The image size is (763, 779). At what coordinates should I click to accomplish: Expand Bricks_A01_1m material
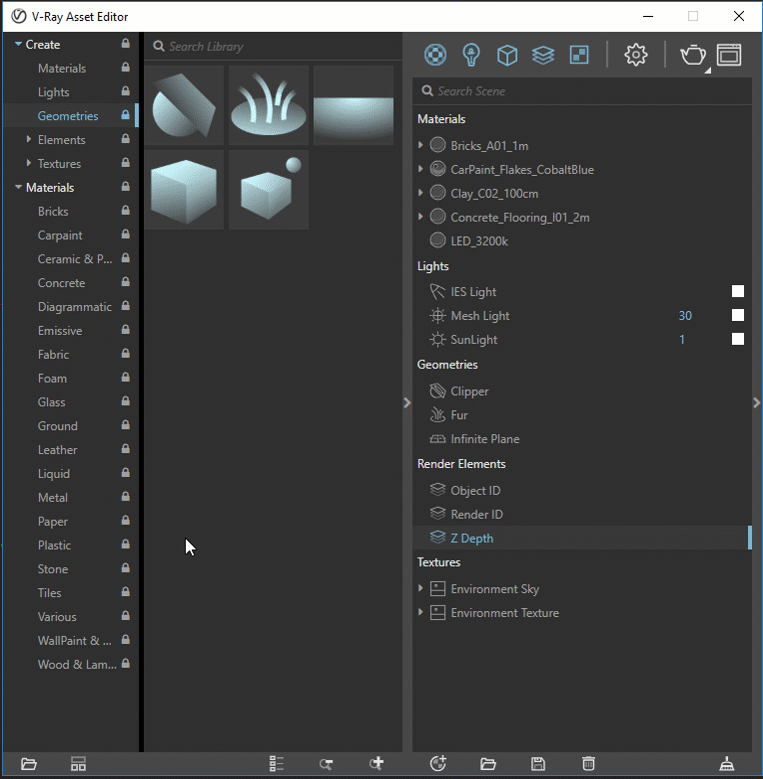421,145
